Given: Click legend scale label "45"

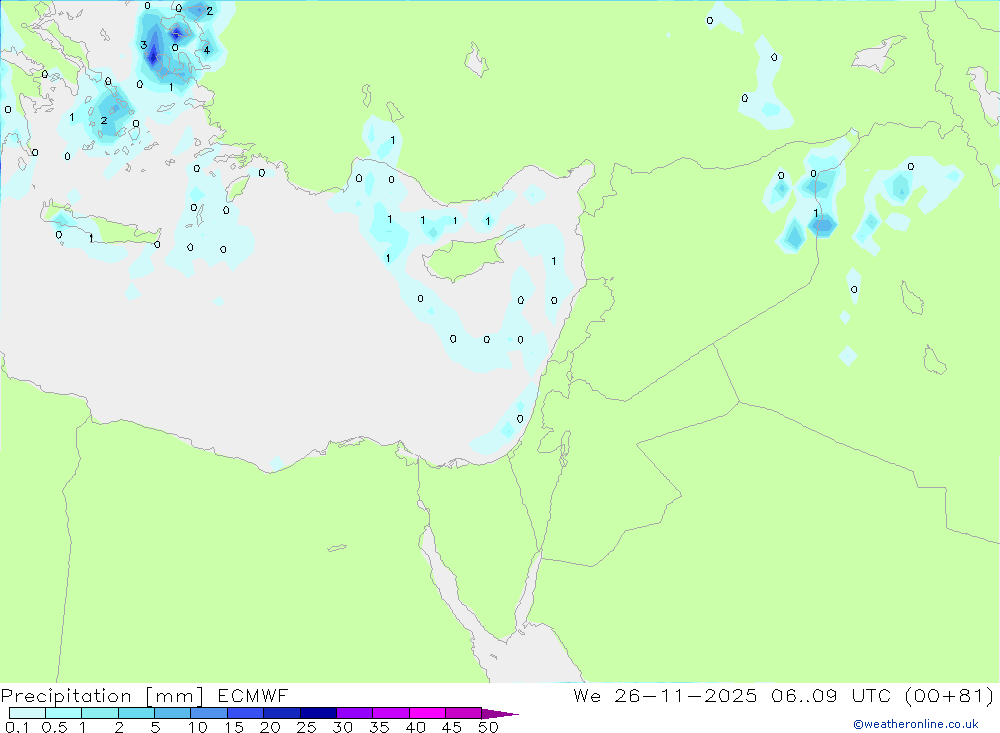Looking at the screenshot, I should pos(452,727).
